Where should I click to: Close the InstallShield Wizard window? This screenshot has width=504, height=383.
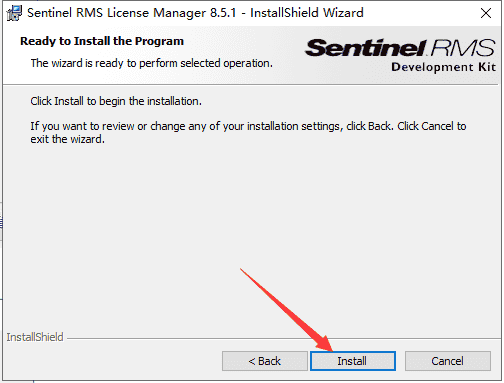[486, 13]
